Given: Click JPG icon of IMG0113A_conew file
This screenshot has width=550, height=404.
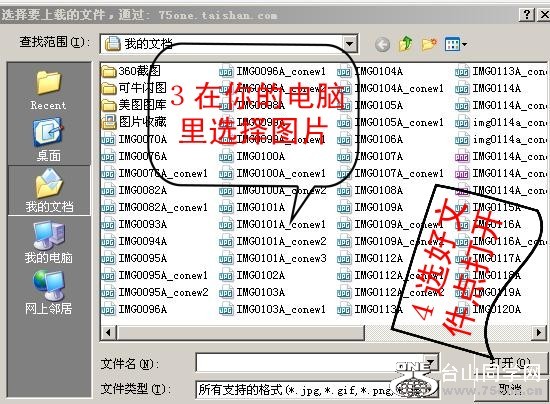Looking at the screenshot, I should pyautogui.click(x=462, y=72).
